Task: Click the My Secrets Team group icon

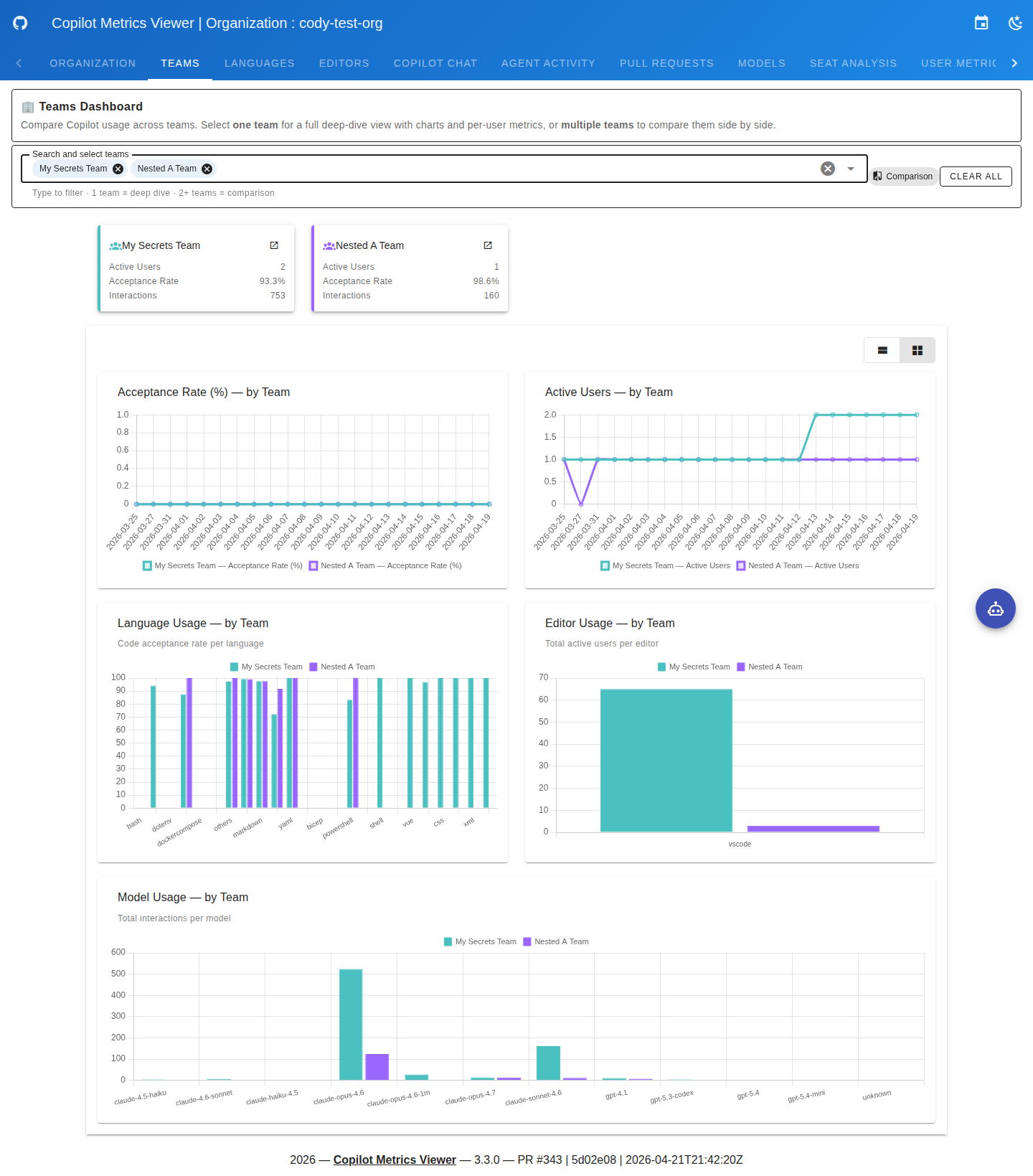Action: click(115, 246)
